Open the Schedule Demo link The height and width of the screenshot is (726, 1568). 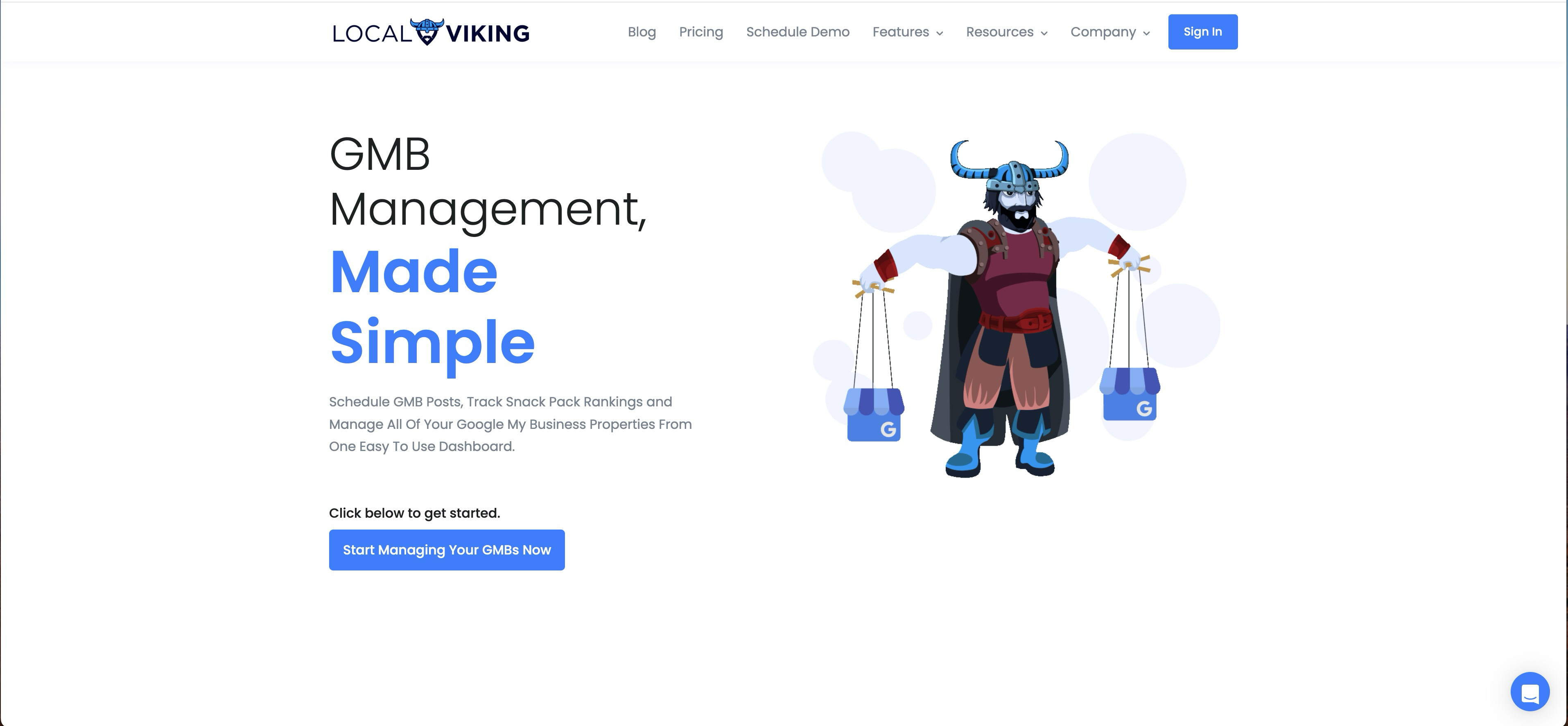tap(798, 32)
